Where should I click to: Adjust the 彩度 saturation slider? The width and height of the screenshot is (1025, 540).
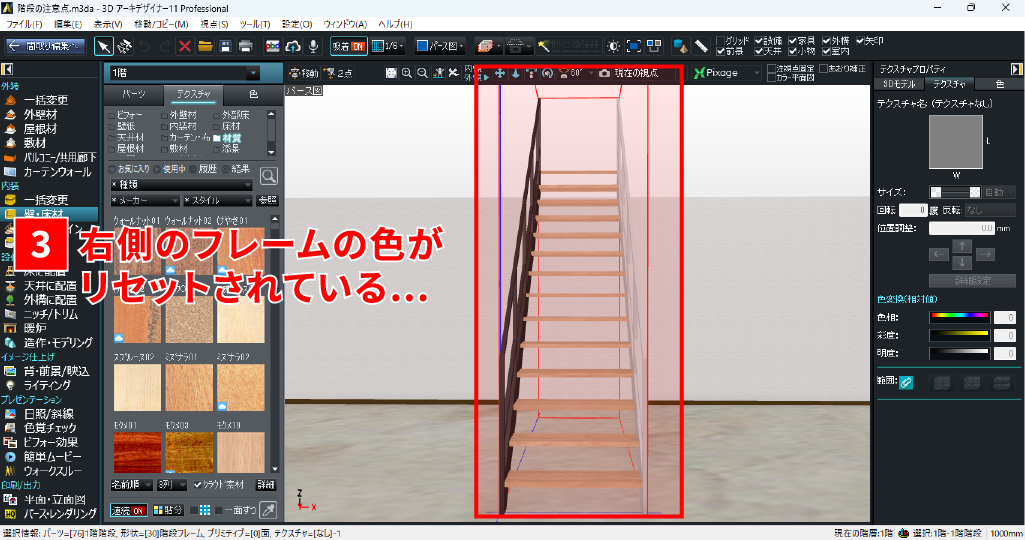tap(959, 335)
